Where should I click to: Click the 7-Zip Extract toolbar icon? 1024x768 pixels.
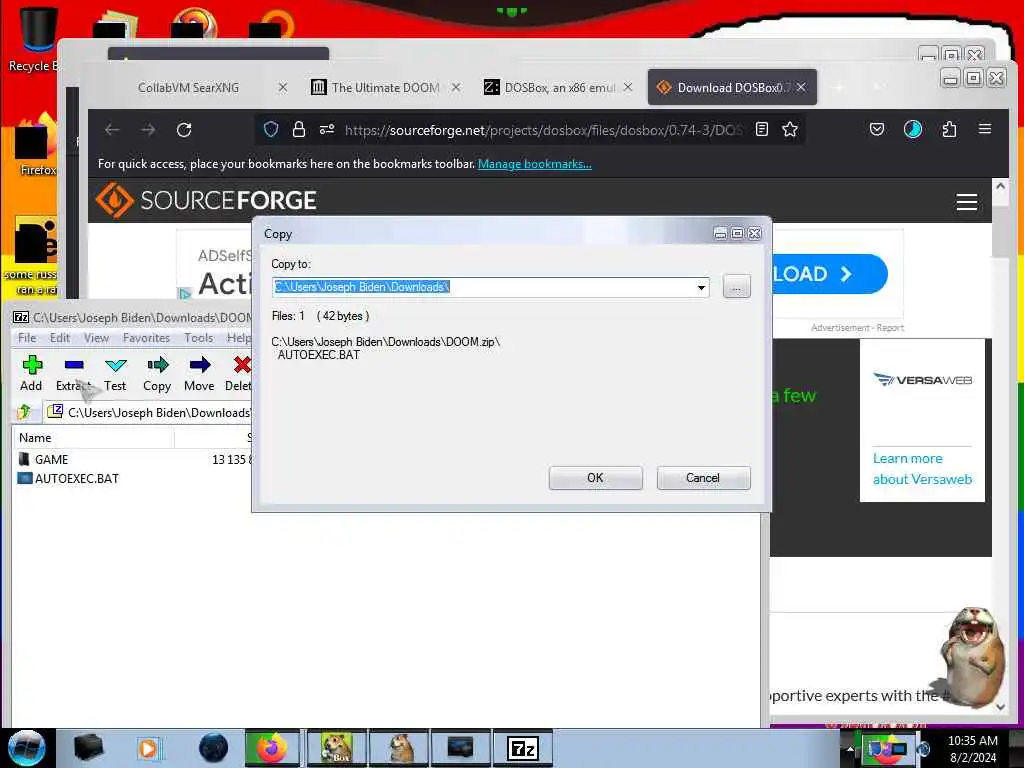73,374
